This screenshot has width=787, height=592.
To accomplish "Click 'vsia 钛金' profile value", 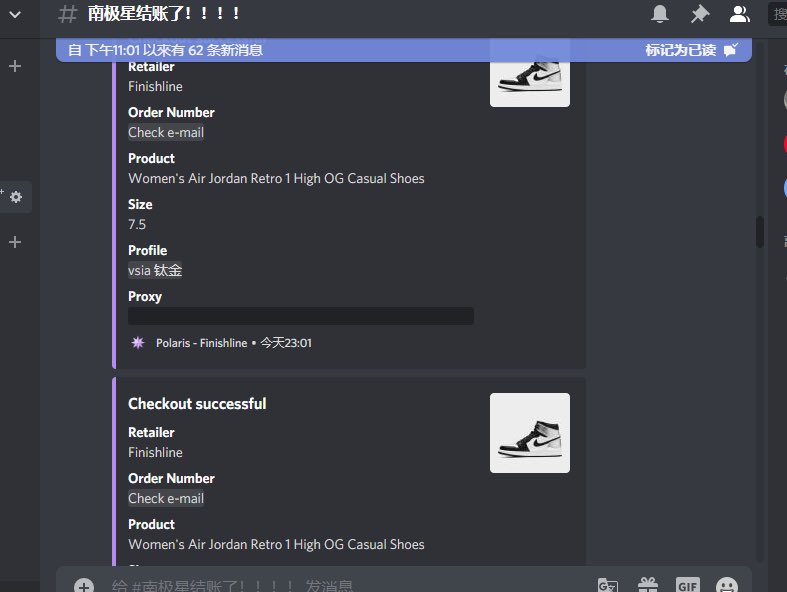I will 155,271.
